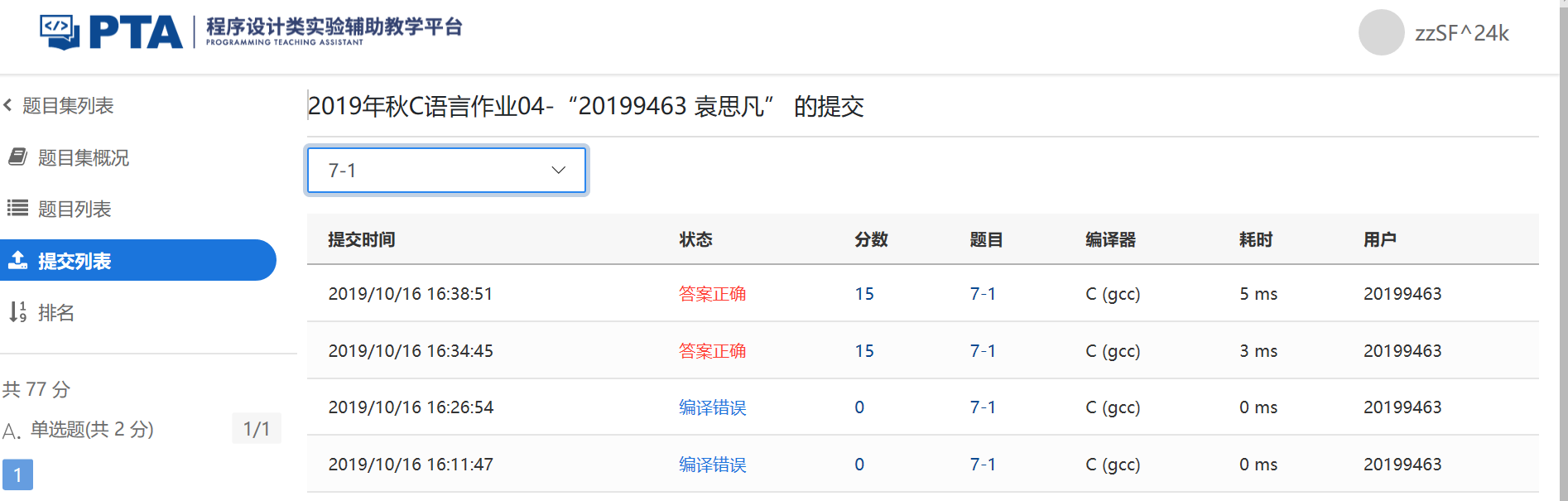This screenshot has height=501, width=1568.
Task: View 编译错误 details from 16:11:47 submission
Action: coord(712,465)
